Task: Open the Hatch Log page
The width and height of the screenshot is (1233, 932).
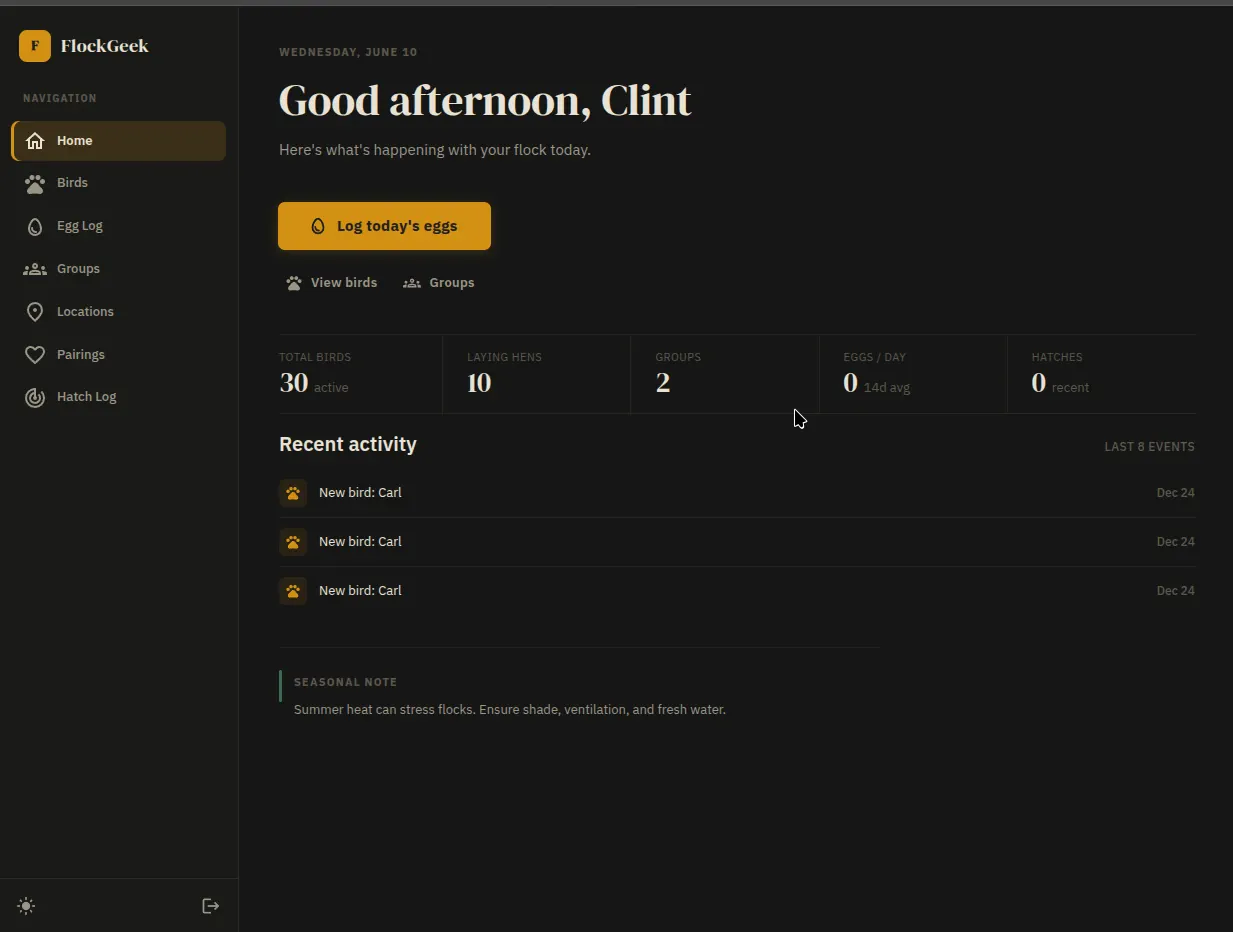Action: click(118, 397)
